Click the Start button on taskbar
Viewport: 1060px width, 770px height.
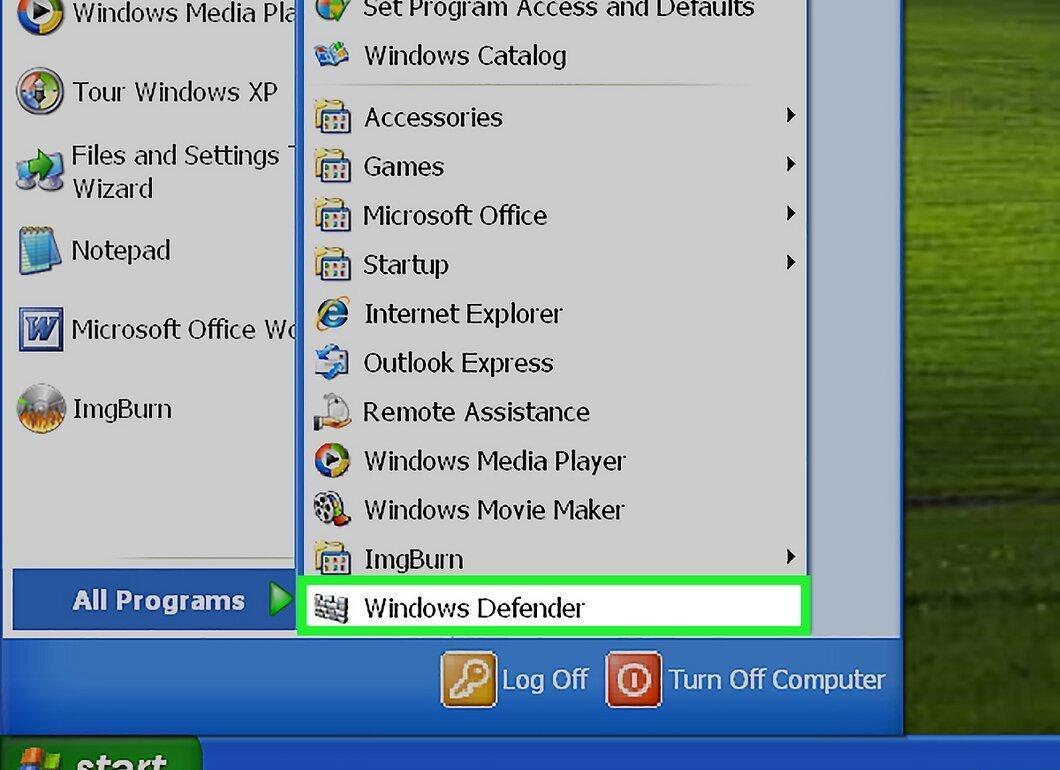[x=101, y=754]
